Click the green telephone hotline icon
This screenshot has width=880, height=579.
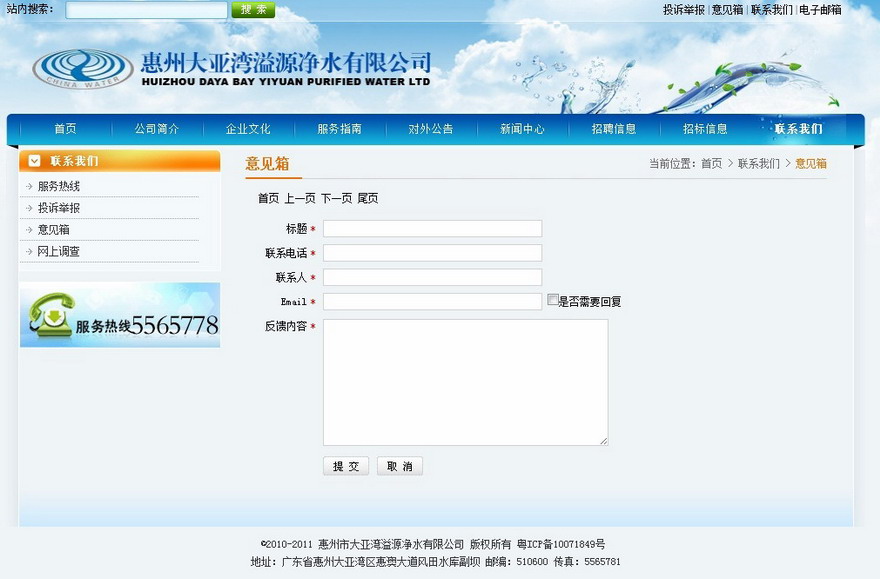pos(50,315)
